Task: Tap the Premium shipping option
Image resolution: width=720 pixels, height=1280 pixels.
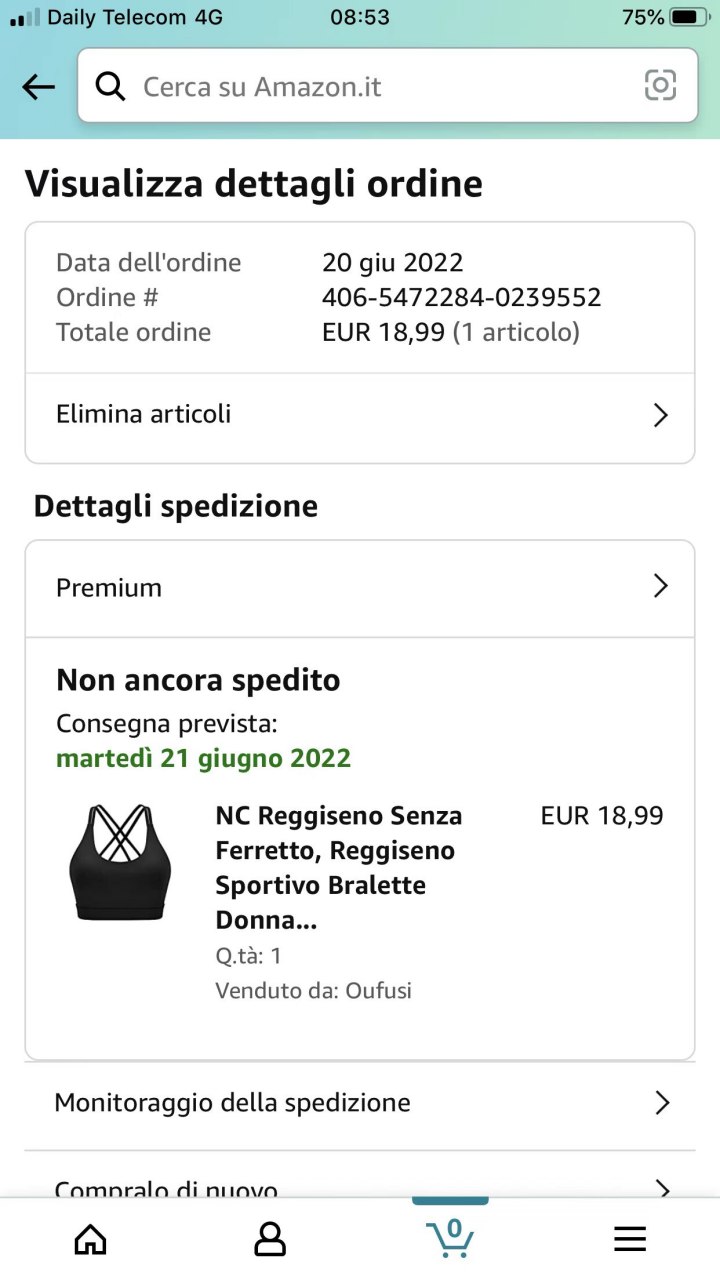Action: 360,589
